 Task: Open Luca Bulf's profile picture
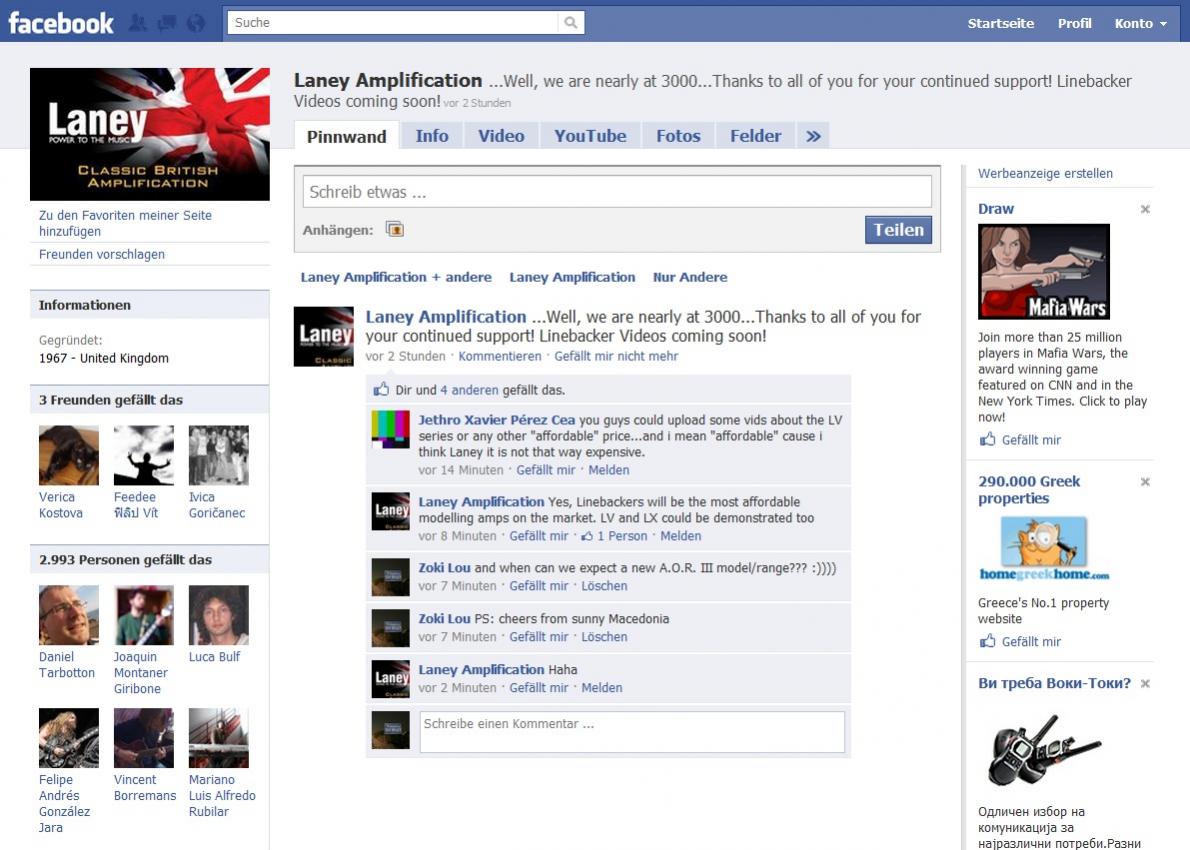(219, 615)
